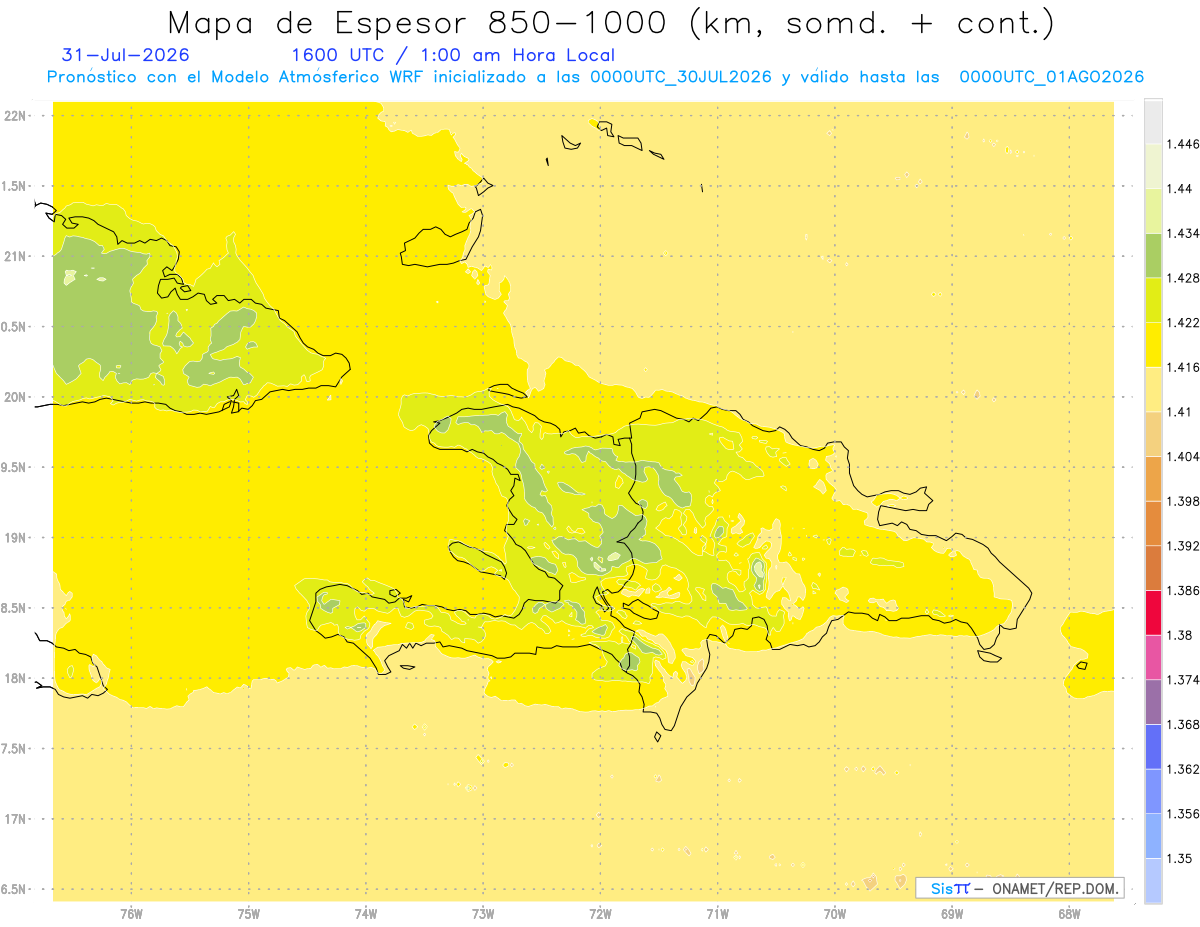
Task: Click the legend value 1.404
Action: (x=1183, y=457)
